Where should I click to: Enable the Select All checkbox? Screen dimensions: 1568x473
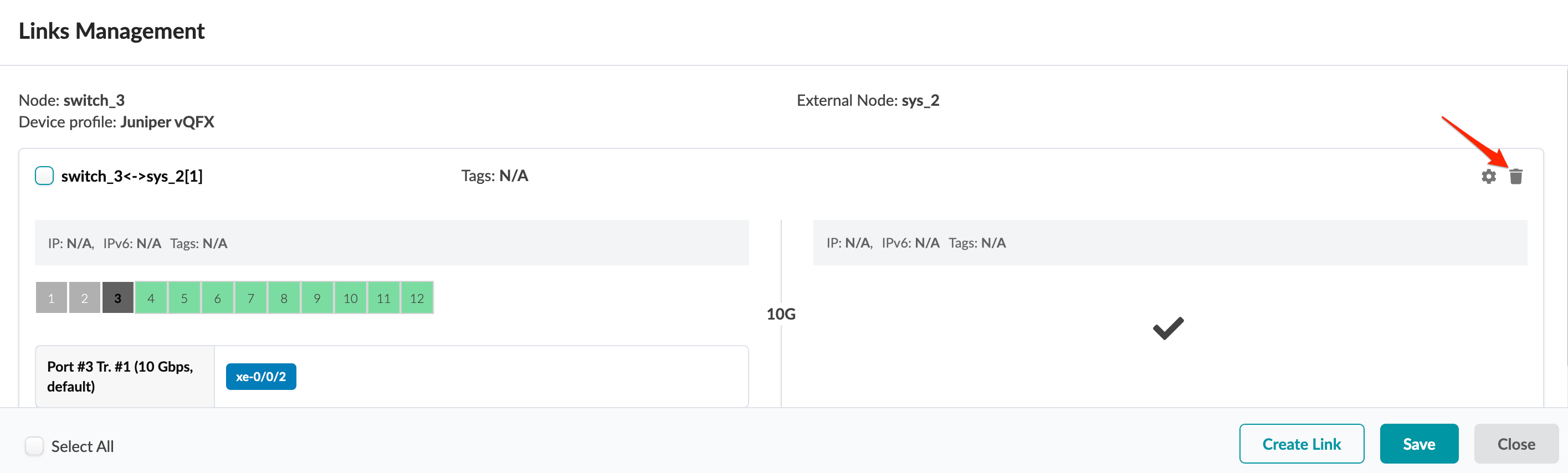(x=35, y=446)
